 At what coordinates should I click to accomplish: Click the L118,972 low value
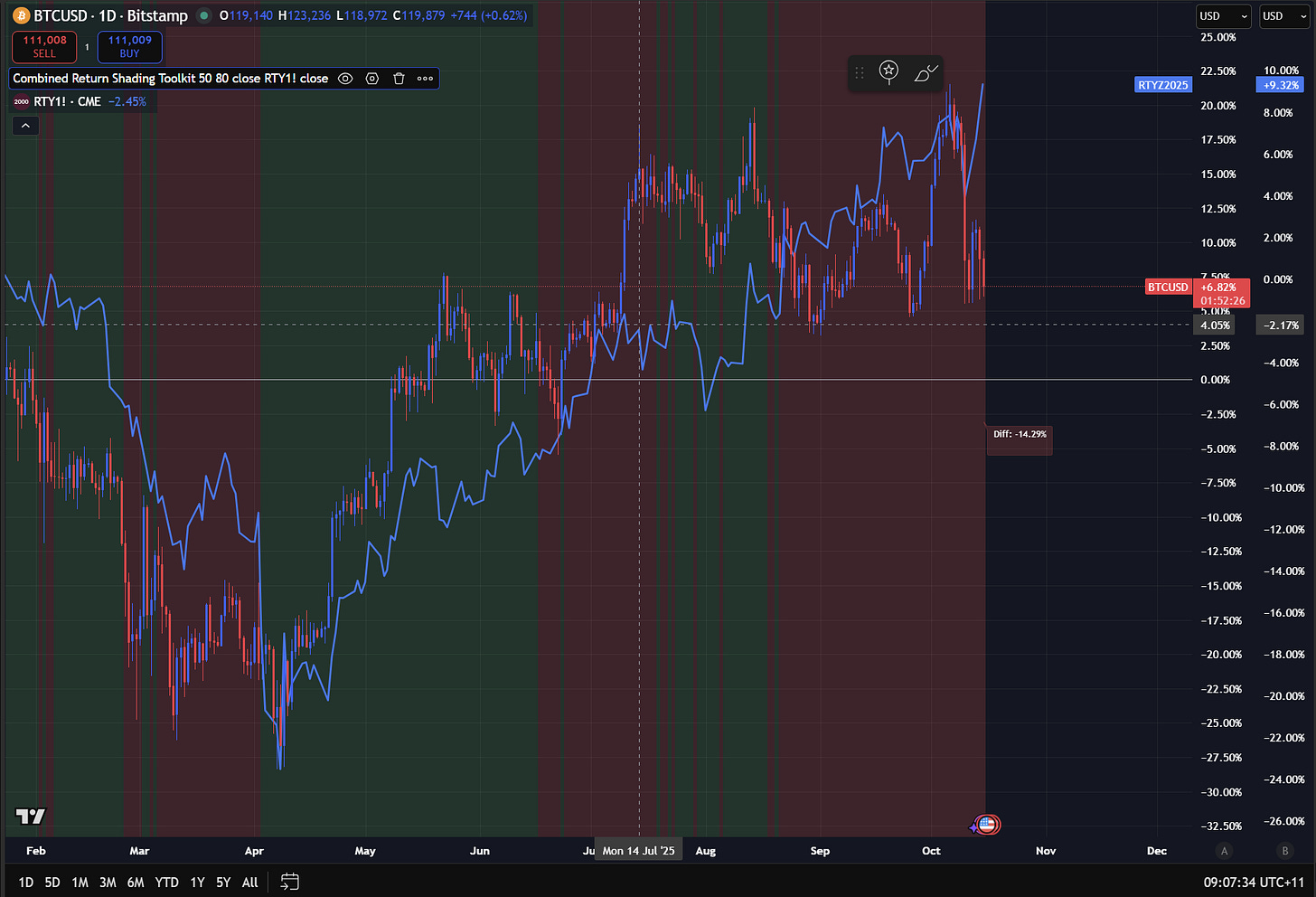[x=362, y=15]
